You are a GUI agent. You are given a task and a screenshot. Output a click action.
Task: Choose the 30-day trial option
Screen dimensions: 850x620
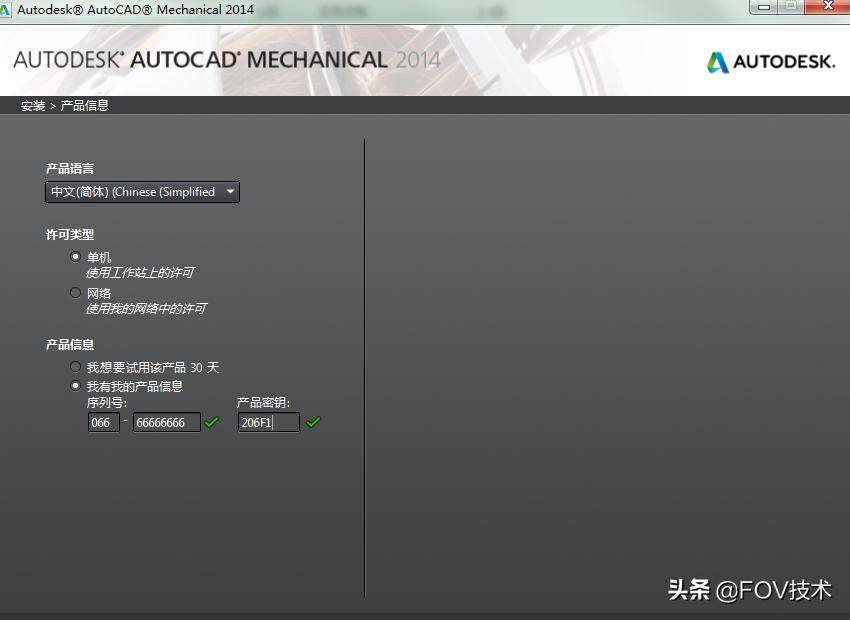pyautogui.click(x=76, y=366)
